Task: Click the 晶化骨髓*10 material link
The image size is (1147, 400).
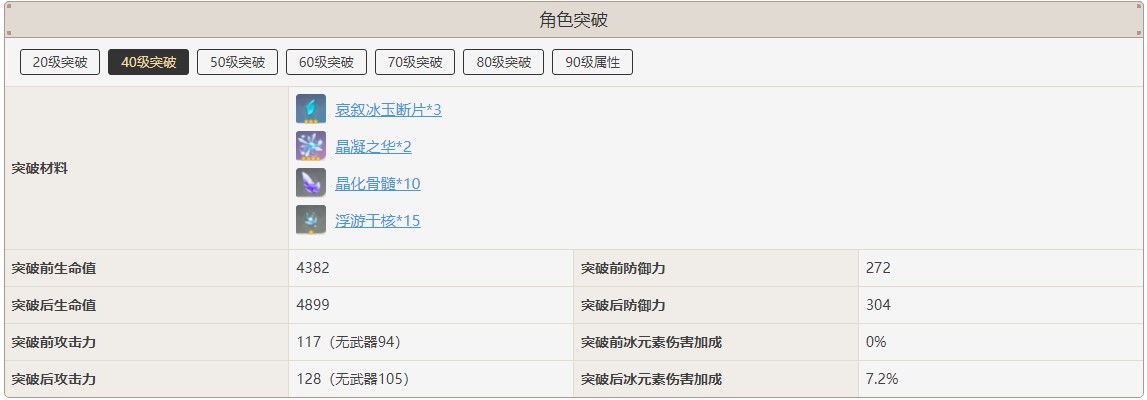Action: [377, 184]
